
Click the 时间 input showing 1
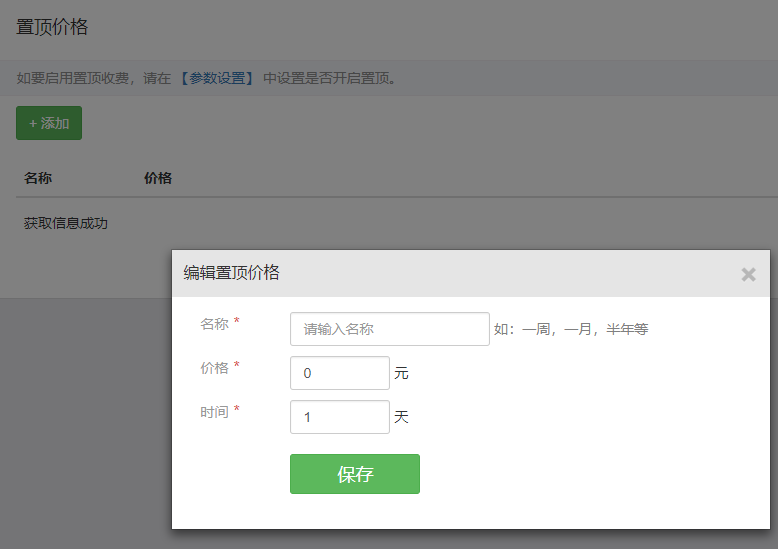339,417
